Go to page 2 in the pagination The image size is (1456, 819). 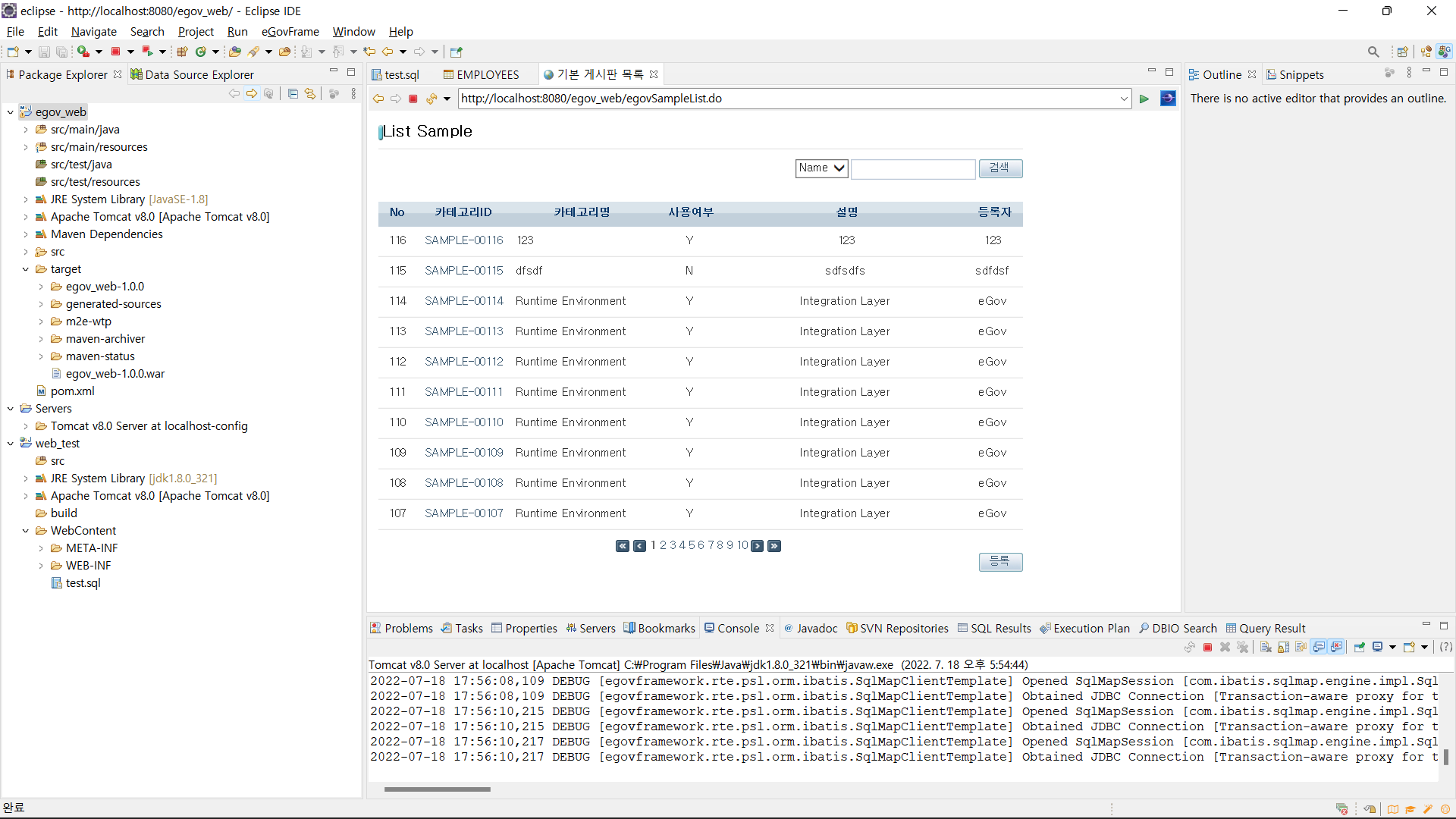point(663,545)
